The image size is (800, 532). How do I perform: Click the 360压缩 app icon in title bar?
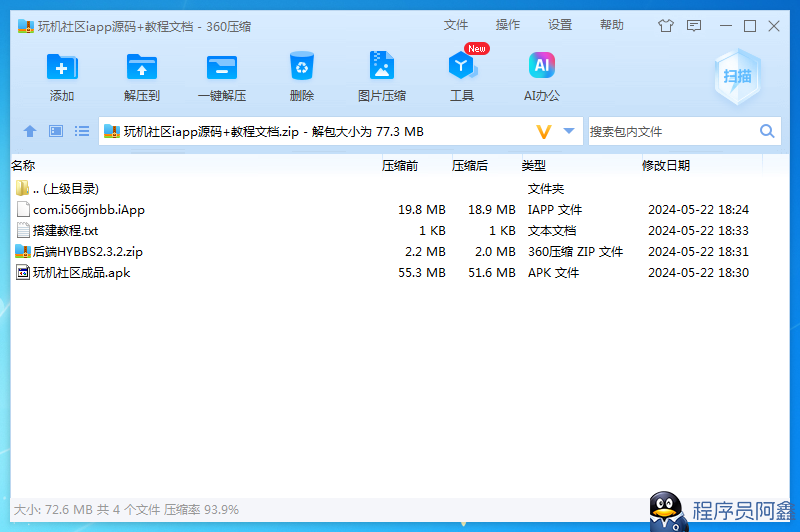[x=26, y=26]
